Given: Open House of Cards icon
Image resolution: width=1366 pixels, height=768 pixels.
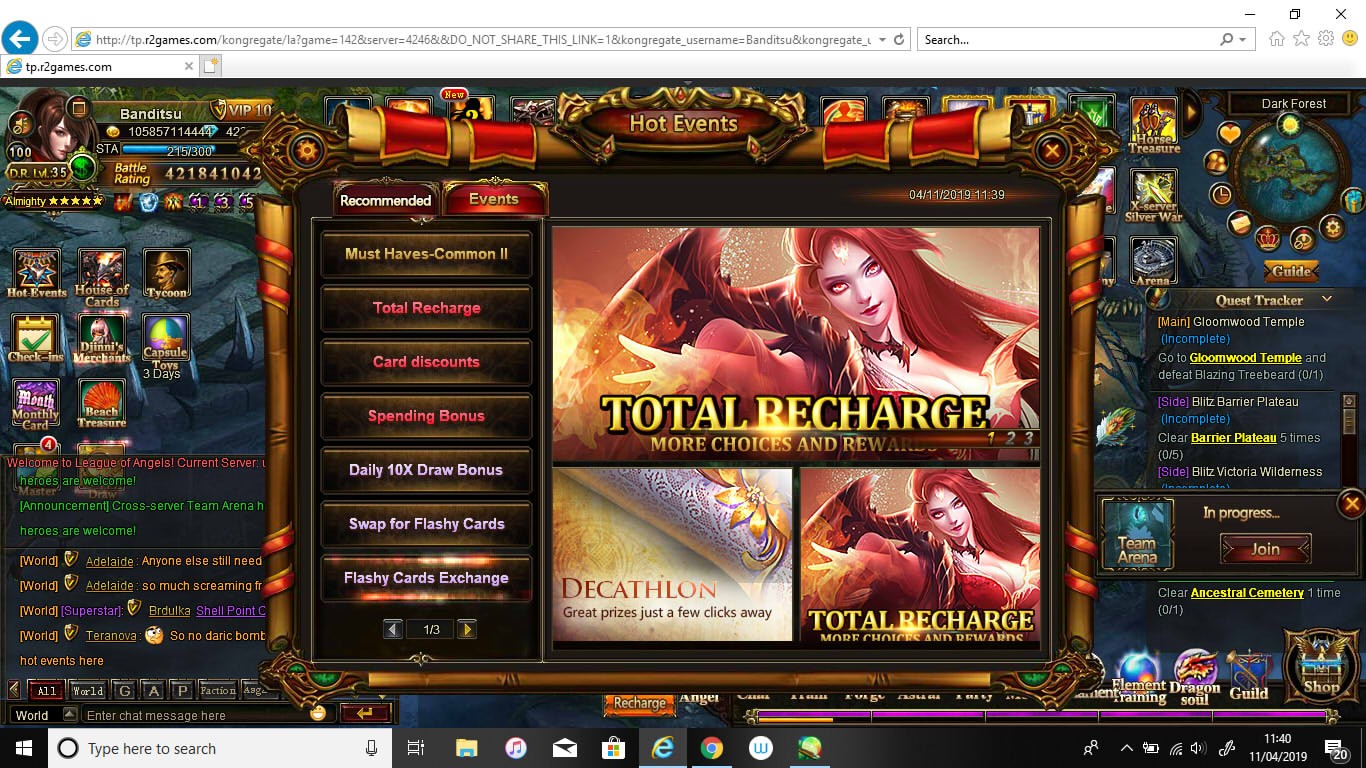Looking at the screenshot, I should click(102, 276).
